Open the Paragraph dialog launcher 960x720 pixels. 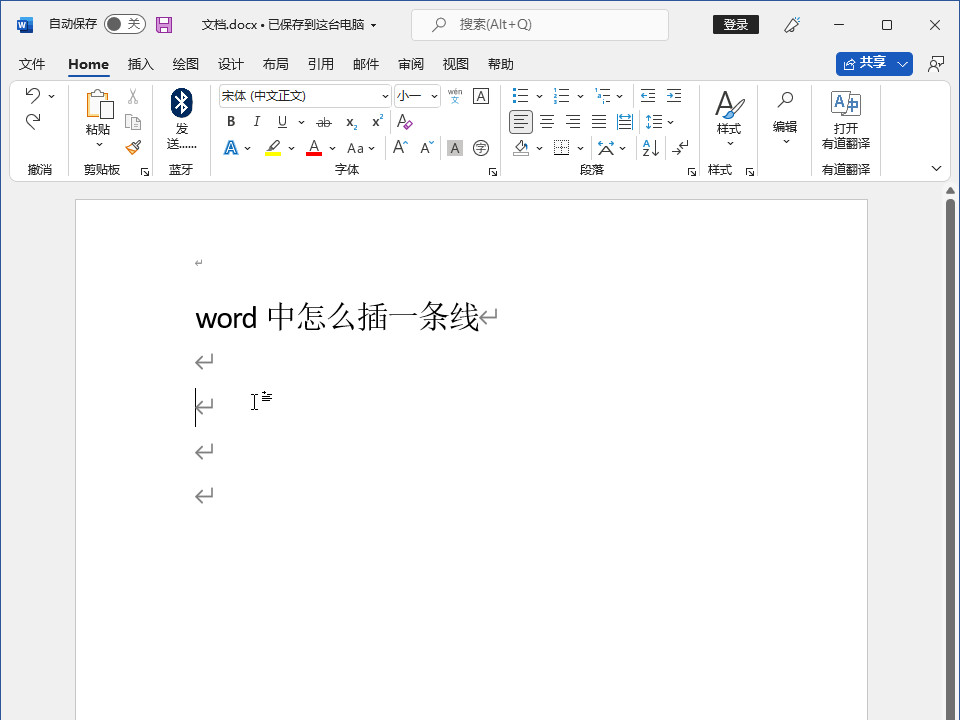click(692, 172)
